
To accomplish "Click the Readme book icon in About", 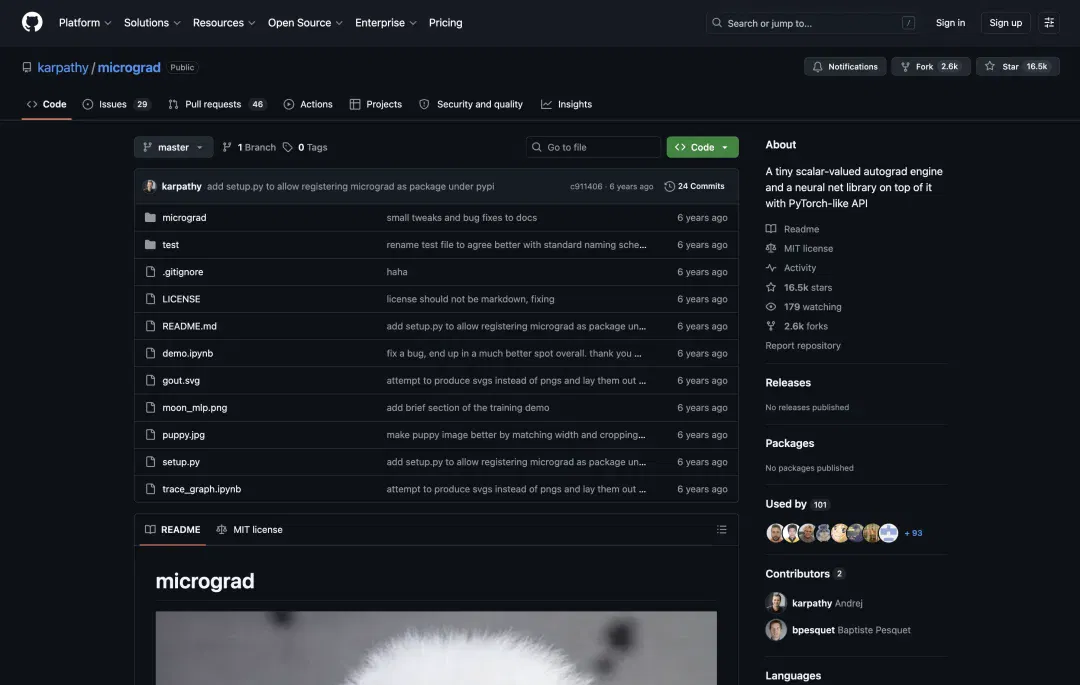I will (x=771, y=229).
